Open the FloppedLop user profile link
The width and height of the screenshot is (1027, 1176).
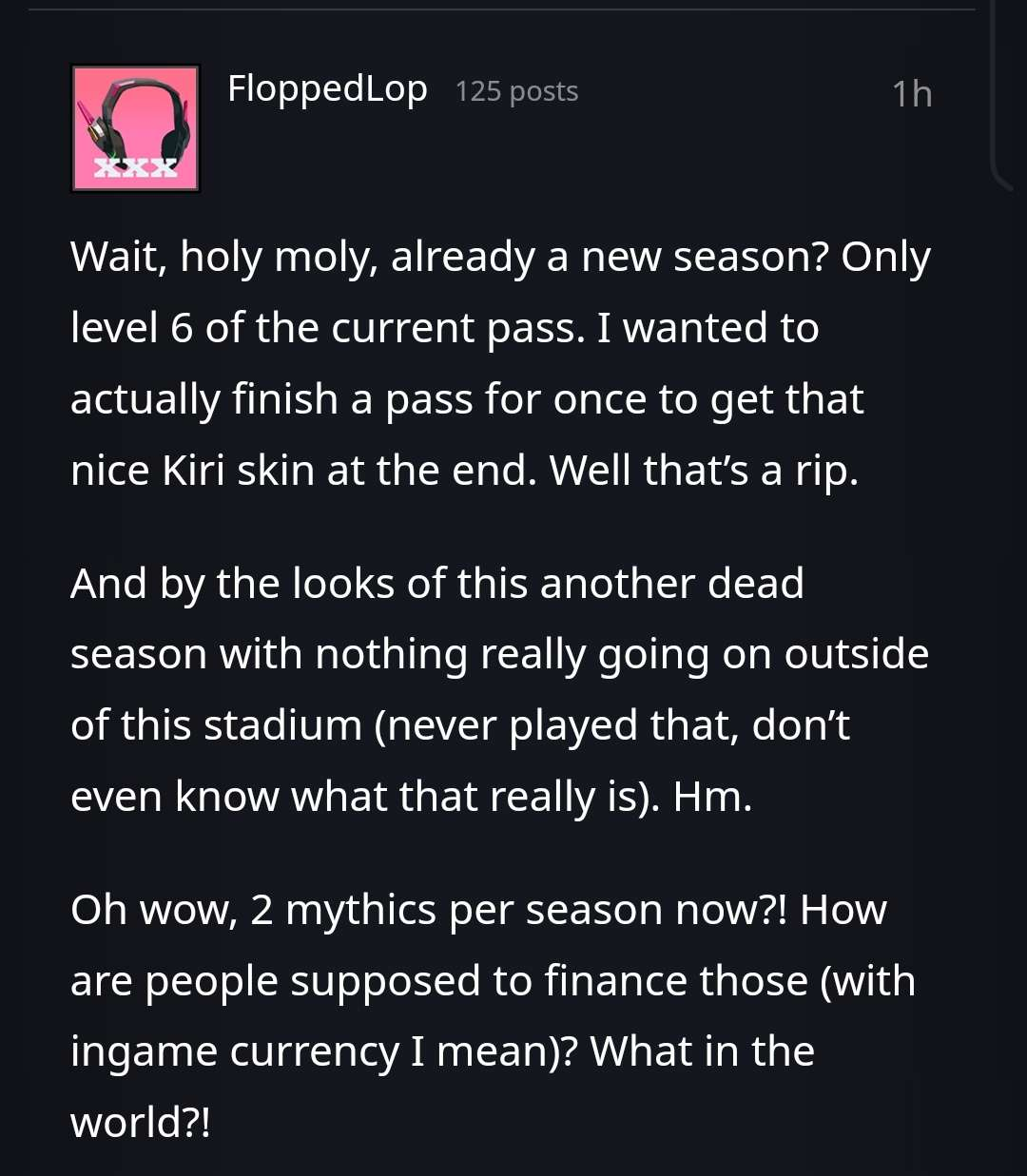coord(327,88)
